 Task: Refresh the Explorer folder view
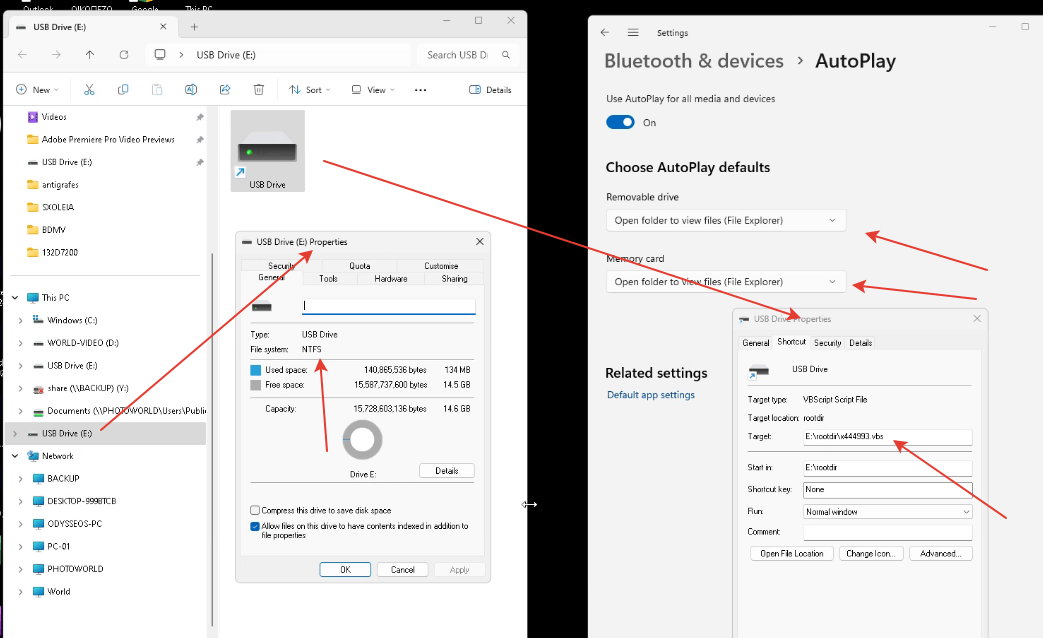click(x=124, y=55)
